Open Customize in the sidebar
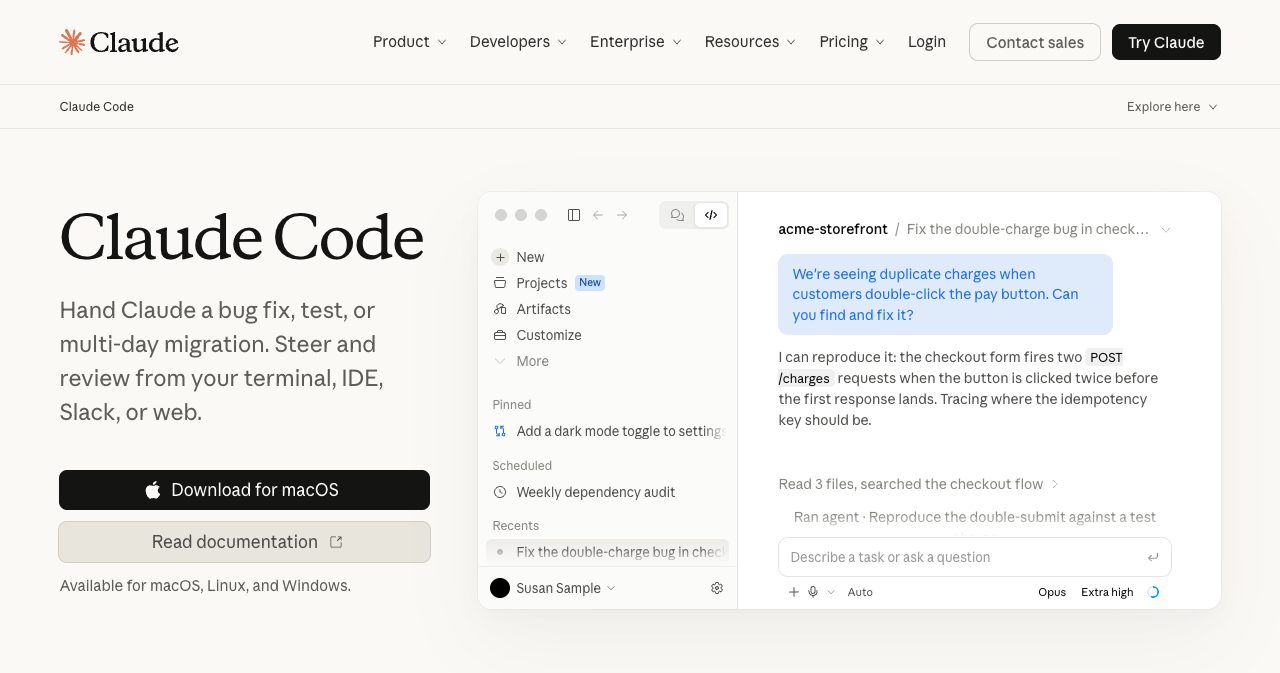 [x=548, y=335]
